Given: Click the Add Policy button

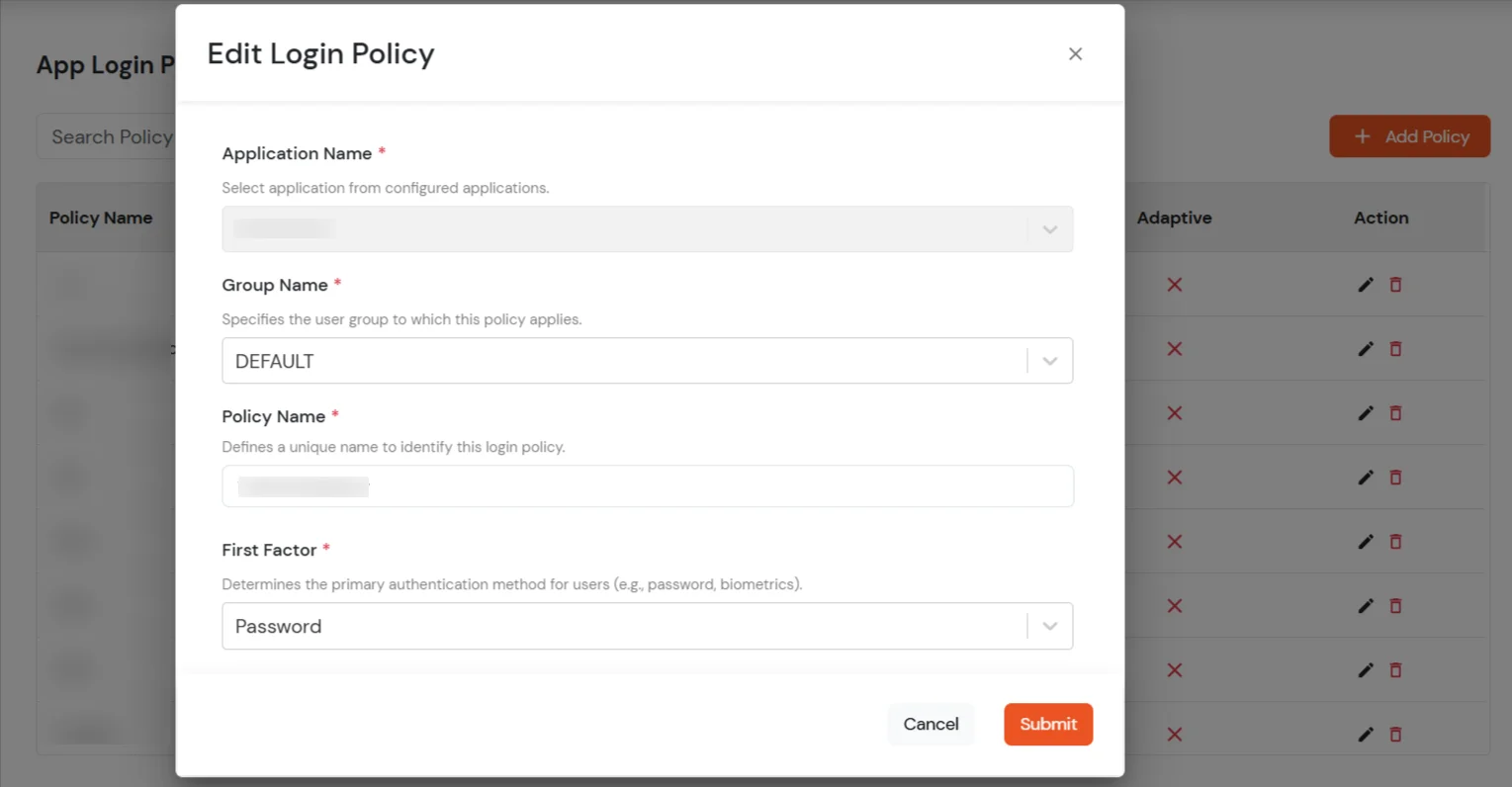Looking at the screenshot, I should [x=1409, y=136].
